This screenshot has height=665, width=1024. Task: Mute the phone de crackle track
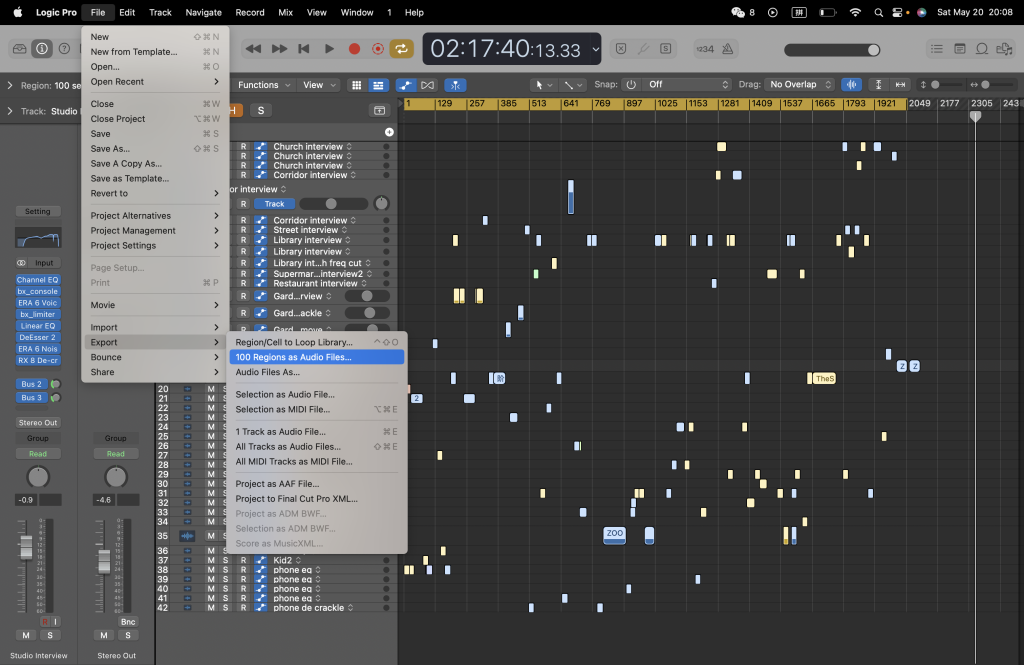point(211,608)
